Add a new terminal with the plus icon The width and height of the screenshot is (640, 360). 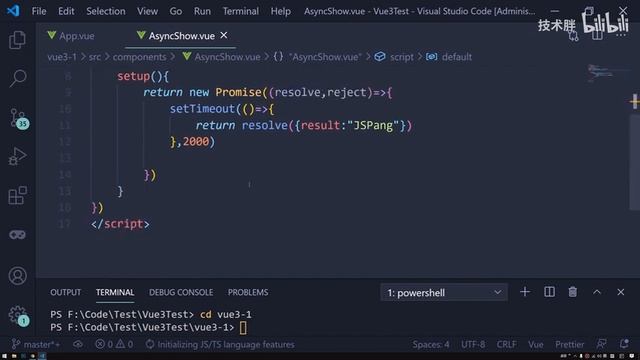pyautogui.click(x=525, y=292)
